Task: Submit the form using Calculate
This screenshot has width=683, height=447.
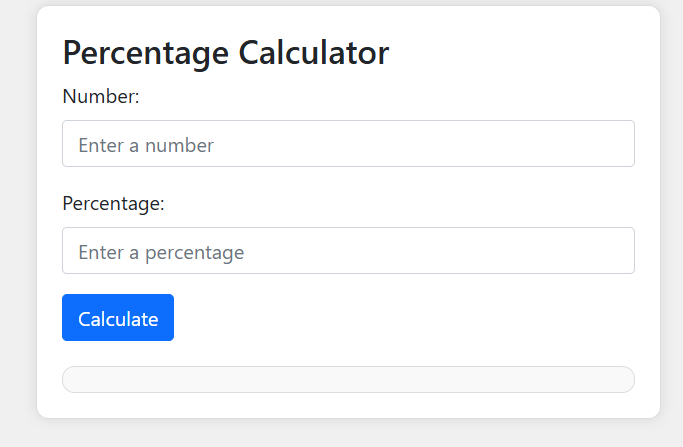Action: coord(118,318)
